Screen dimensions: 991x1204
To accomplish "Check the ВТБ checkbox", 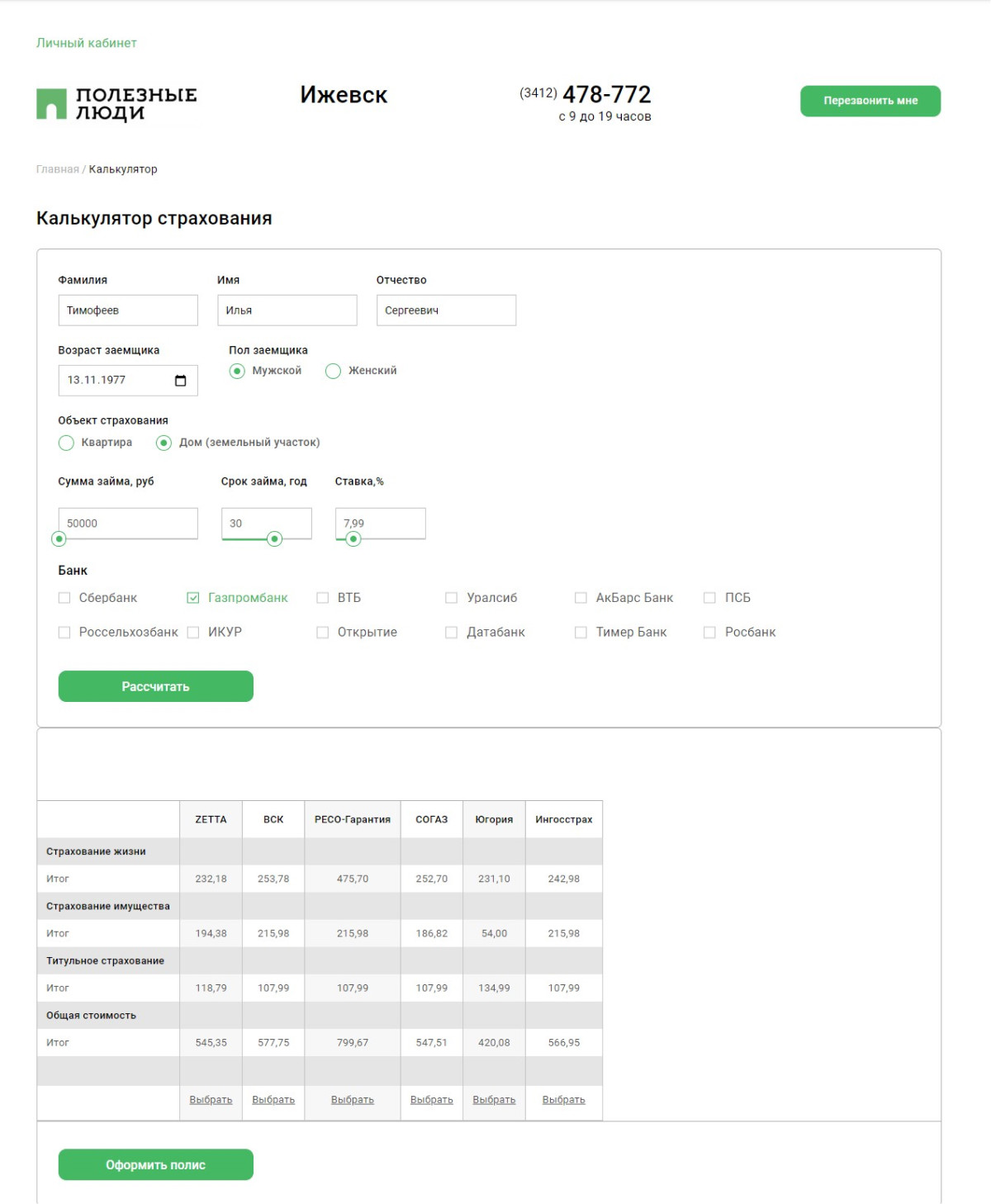I will click(x=323, y=598).
